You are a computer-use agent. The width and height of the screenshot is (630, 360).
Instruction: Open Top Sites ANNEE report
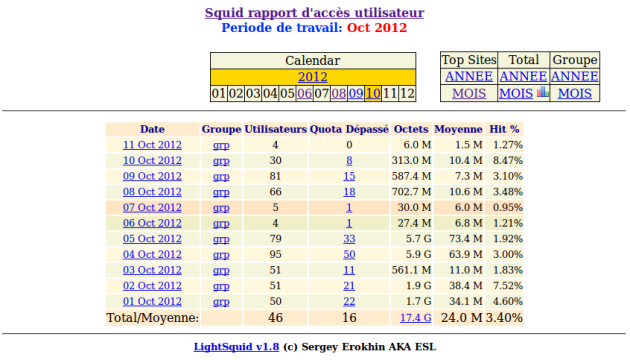tap(468, 76)
